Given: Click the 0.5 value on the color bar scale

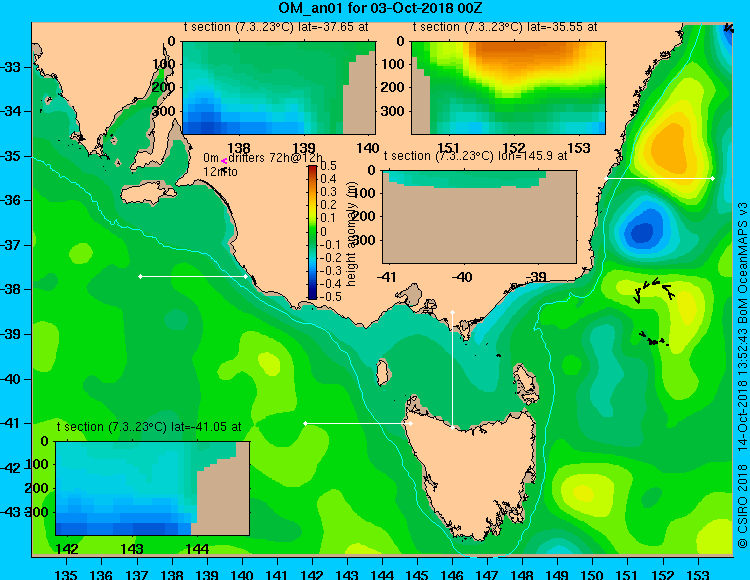Looking at the screenshot, I should 329,166.
